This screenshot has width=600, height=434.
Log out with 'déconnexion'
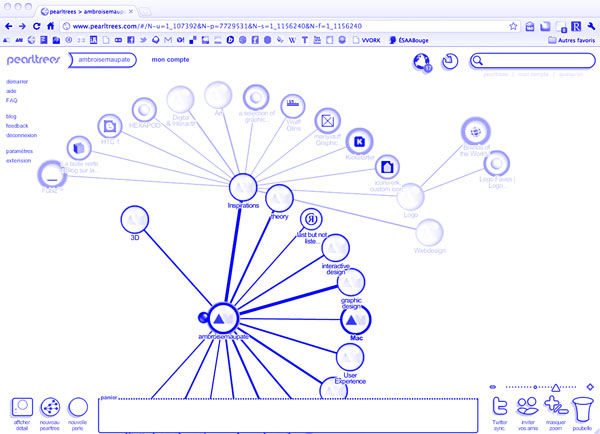pyautogui.click(x=21, y=135)
